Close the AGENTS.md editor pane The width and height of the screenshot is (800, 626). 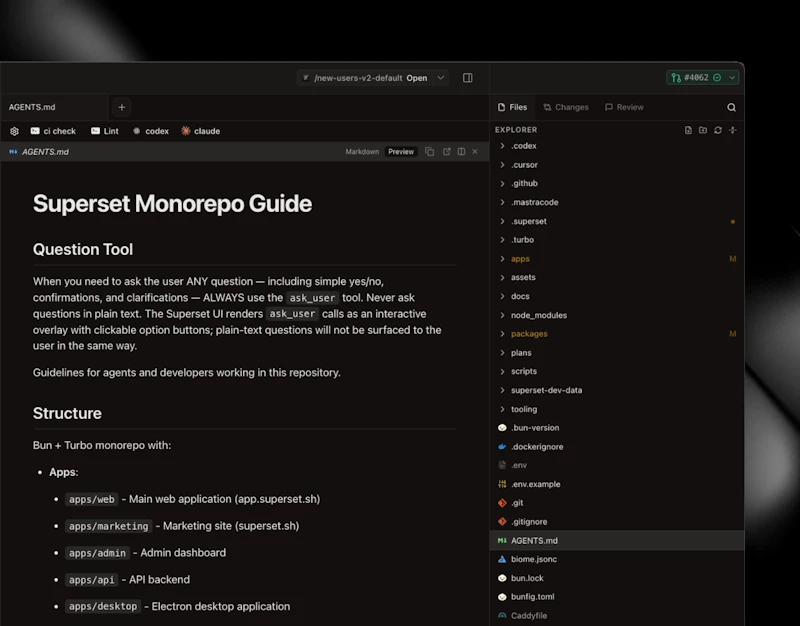[x=475, y=152]
